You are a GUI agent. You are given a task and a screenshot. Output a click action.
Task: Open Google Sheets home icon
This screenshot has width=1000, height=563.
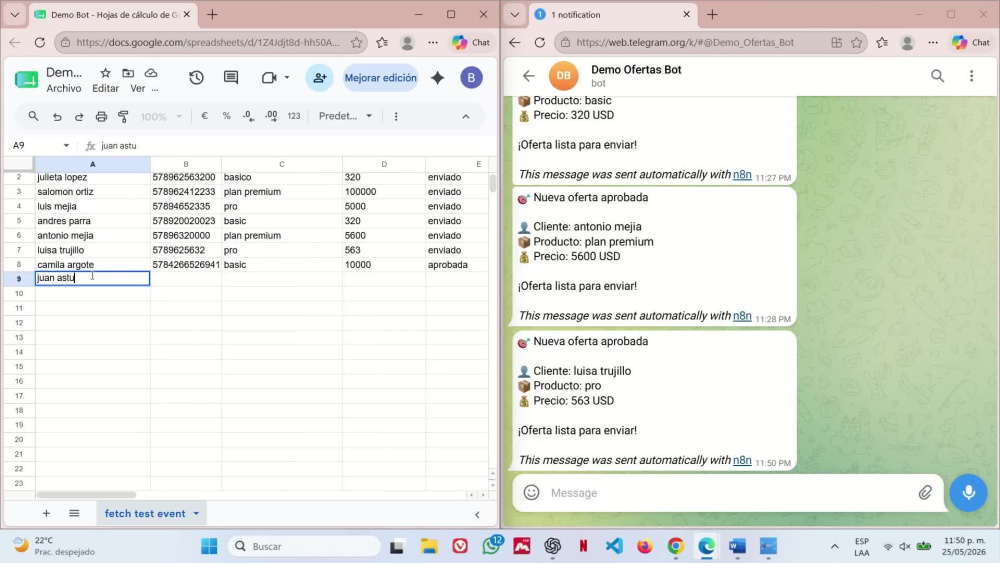coord(26,79)
